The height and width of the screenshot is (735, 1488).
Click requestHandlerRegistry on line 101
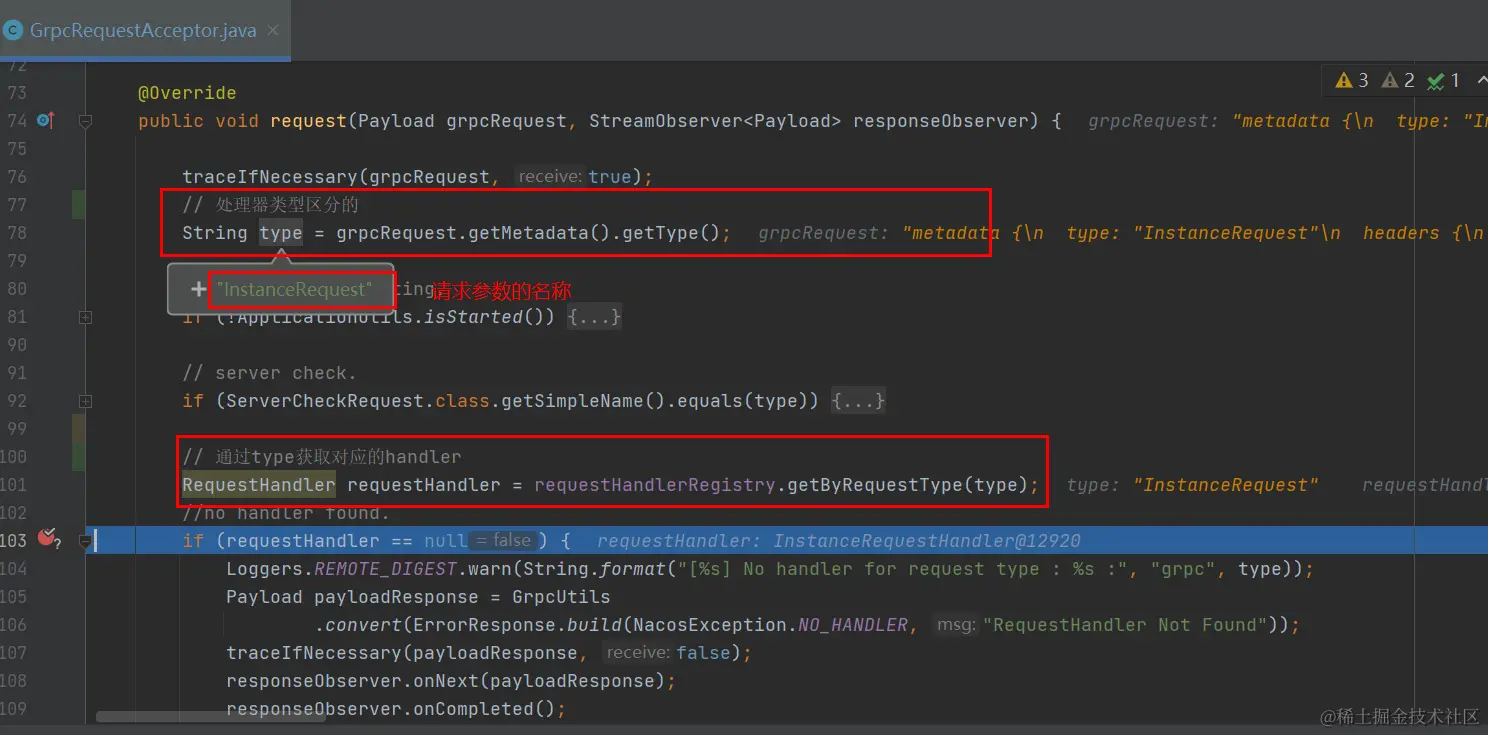[x=655, y=485]
